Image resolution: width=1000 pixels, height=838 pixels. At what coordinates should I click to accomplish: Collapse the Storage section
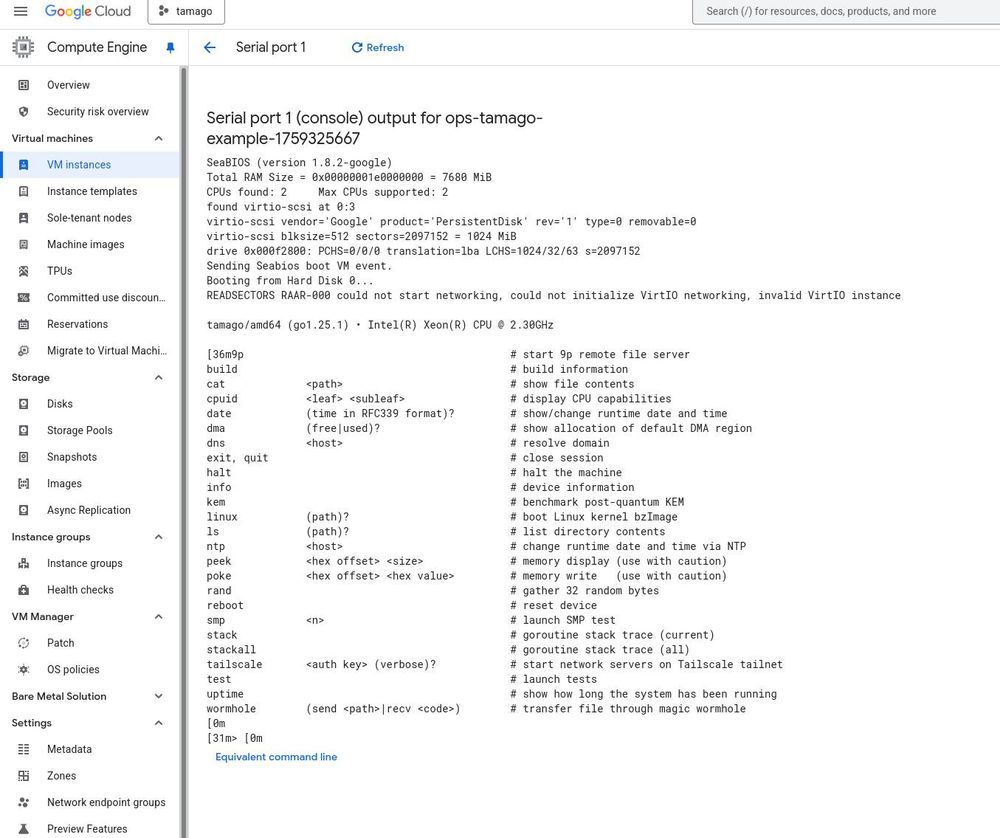click(159, 378)
